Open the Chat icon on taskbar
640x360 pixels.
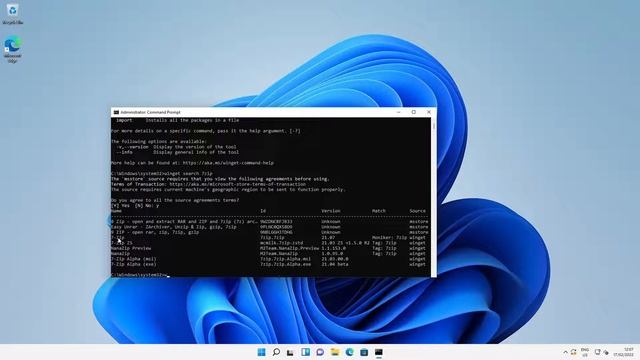pyautogui.click(x=320, y=352)
